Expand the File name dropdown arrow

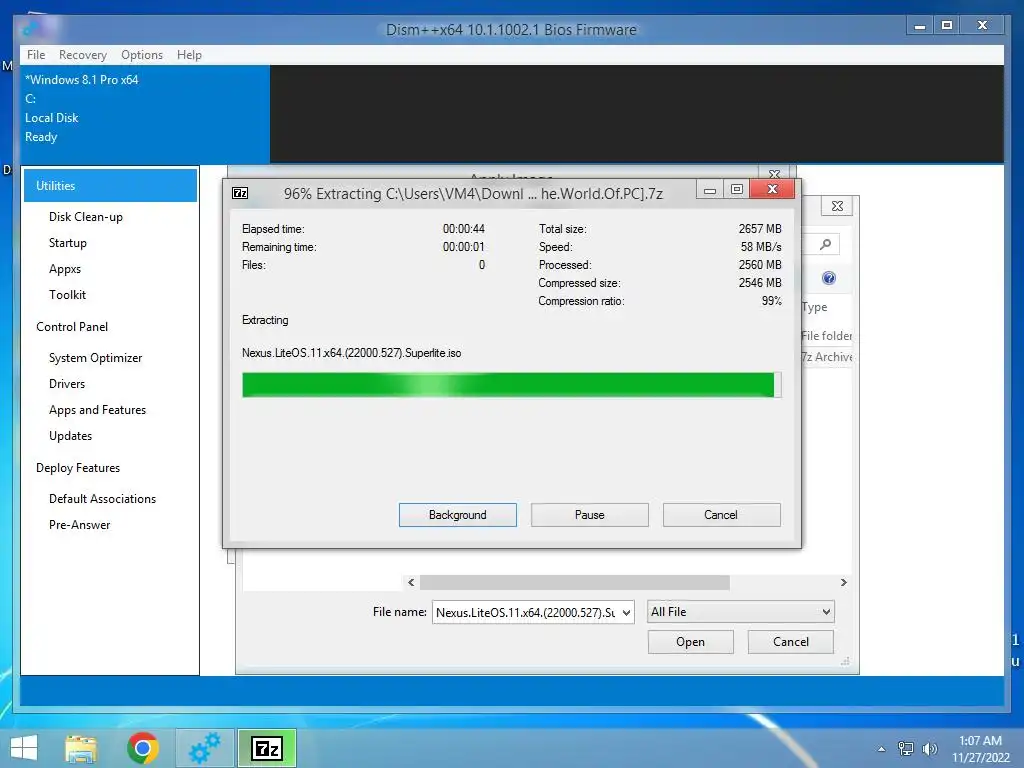click(626, 613)
